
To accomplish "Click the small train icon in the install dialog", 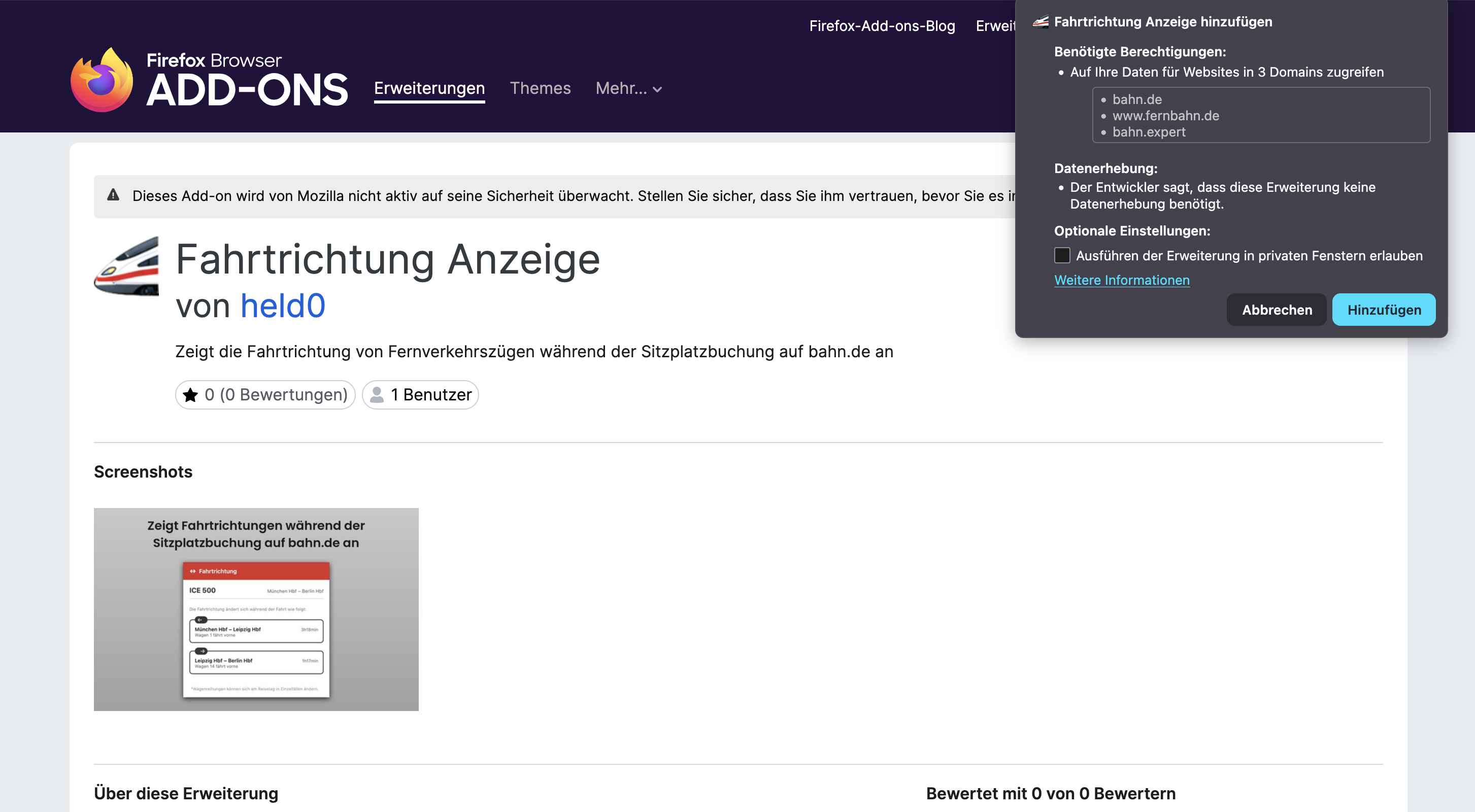I will (1041, 22).
